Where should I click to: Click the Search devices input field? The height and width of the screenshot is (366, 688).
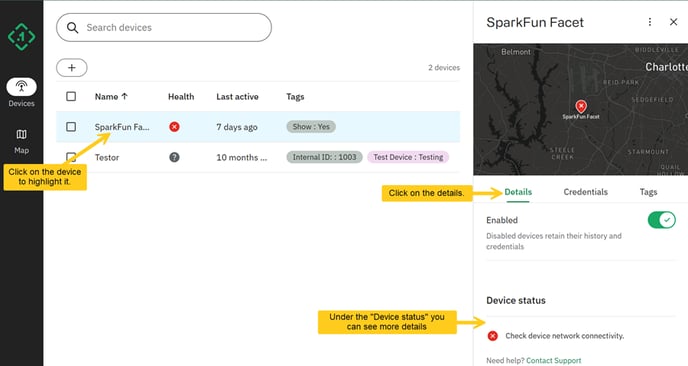coord(164,28)
